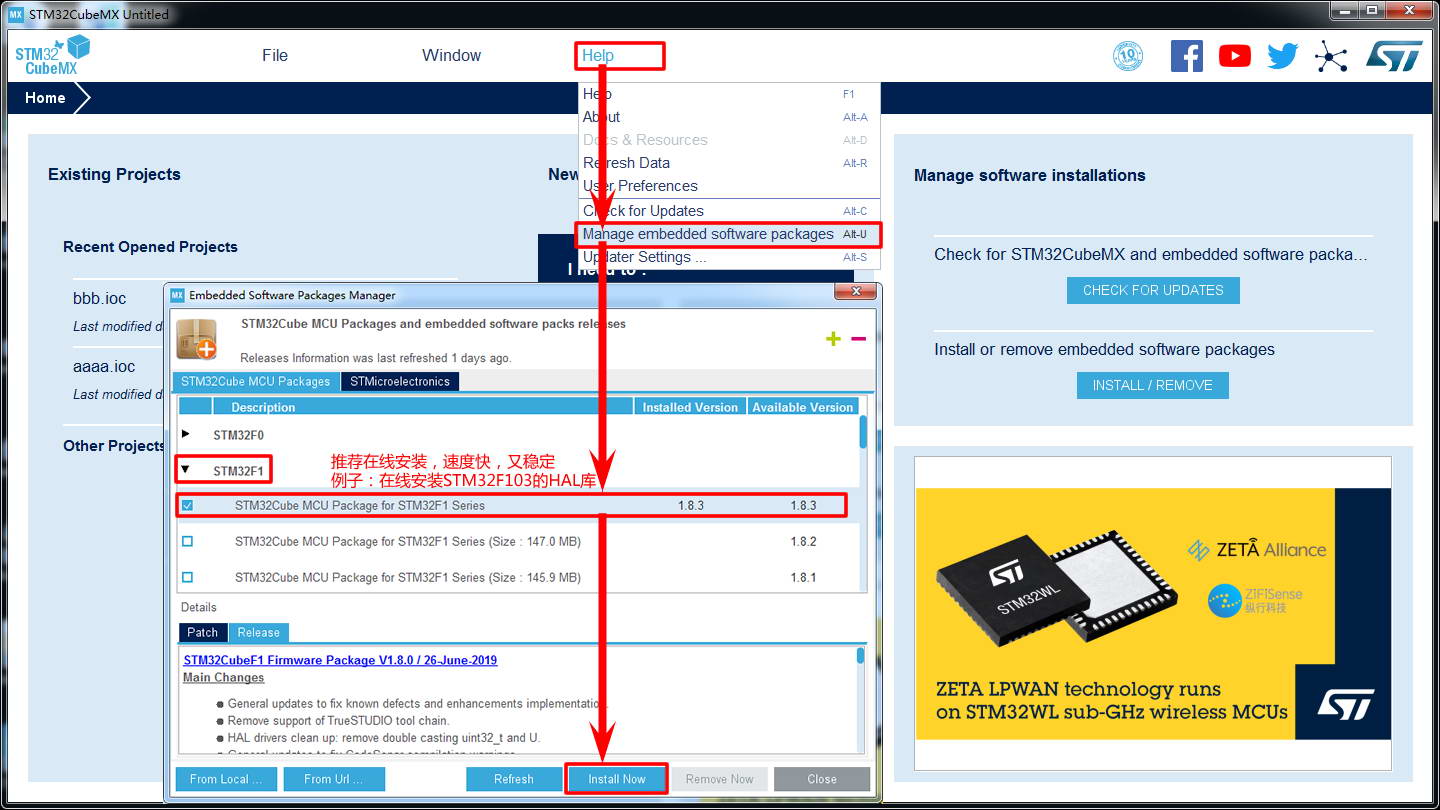1440x810 pixels.
Task: Check the STM32F1 package version 1.8.1
Action: [188, 578]
